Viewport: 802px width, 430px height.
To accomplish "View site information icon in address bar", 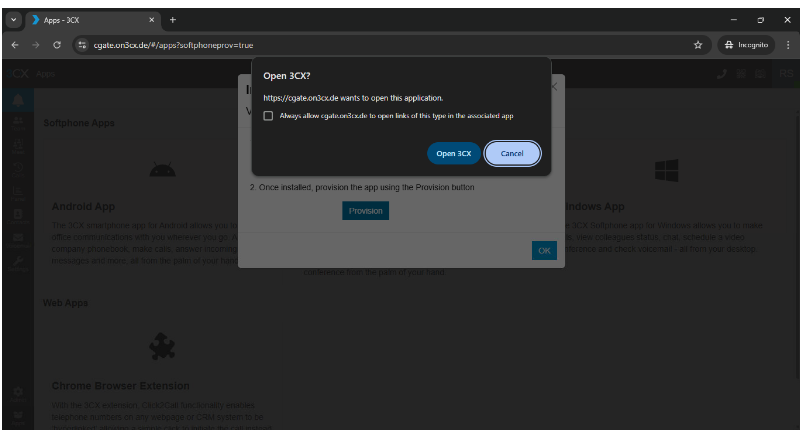I will [83, 45].
